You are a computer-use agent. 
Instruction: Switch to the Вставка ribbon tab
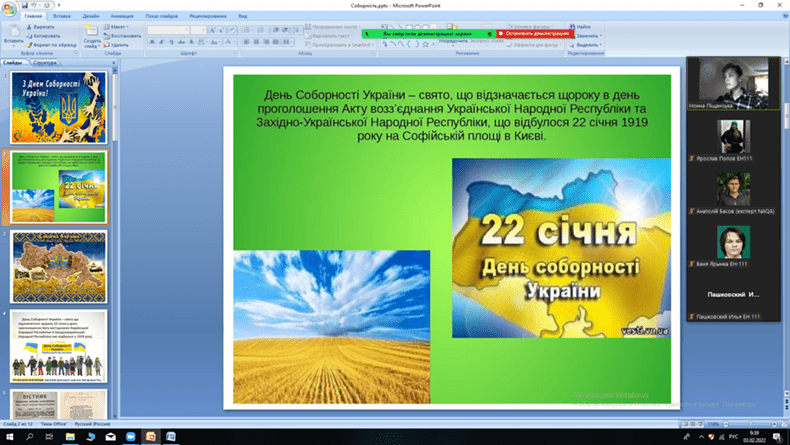tap(61, 17)
